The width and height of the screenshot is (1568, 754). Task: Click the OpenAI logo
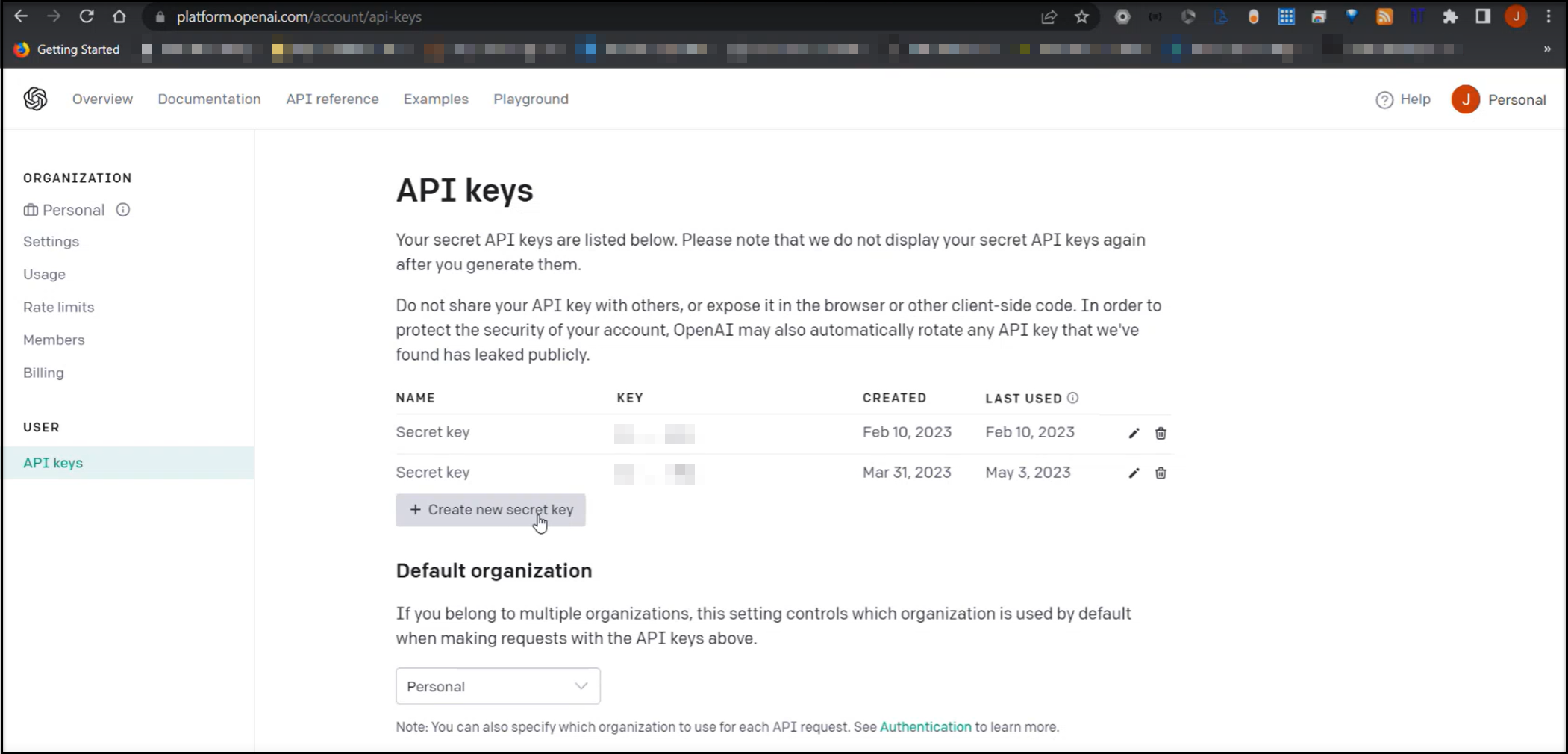[35, 99]
